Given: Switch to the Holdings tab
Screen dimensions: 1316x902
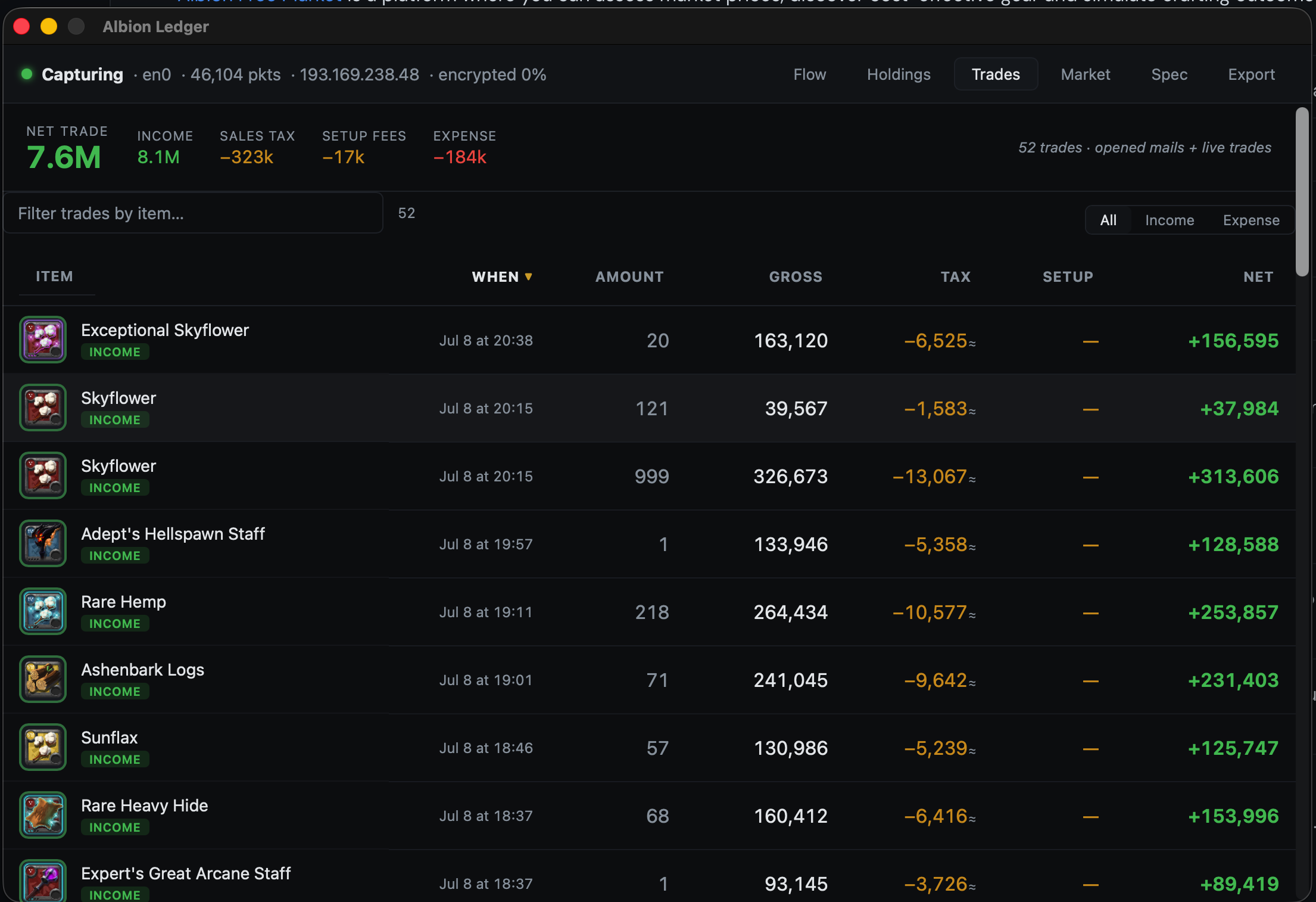Looking at the screenshot, I should click(x=899, y=74).
